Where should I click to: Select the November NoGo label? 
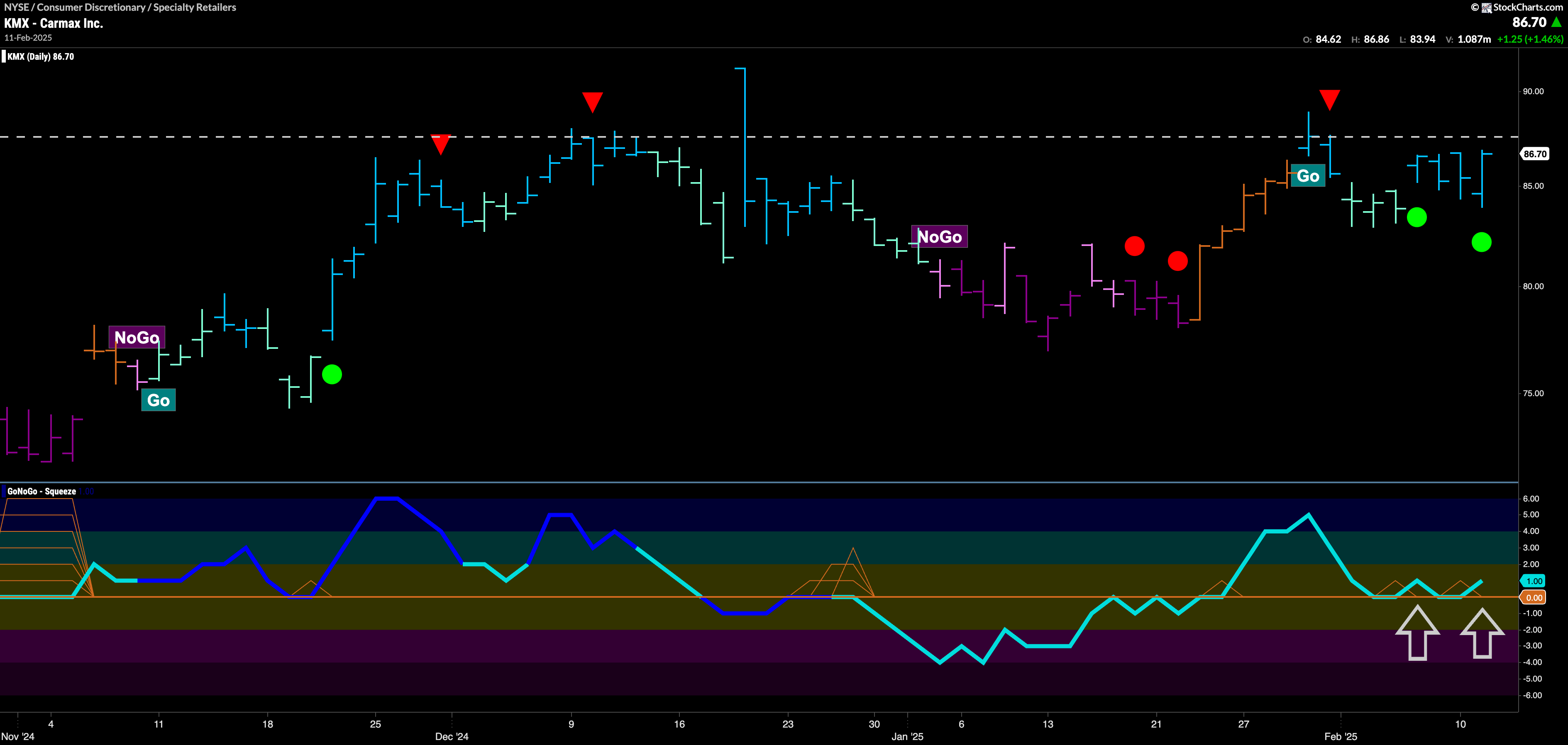click(137, 338)
